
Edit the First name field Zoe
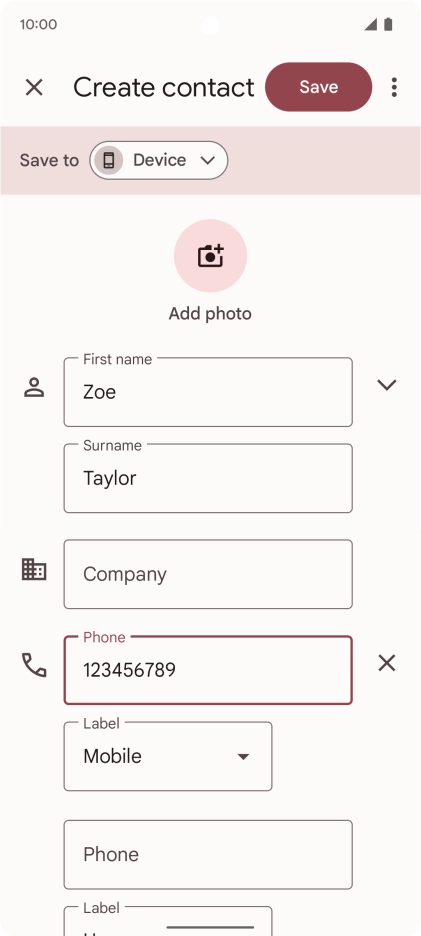click(x=208, y=392)
